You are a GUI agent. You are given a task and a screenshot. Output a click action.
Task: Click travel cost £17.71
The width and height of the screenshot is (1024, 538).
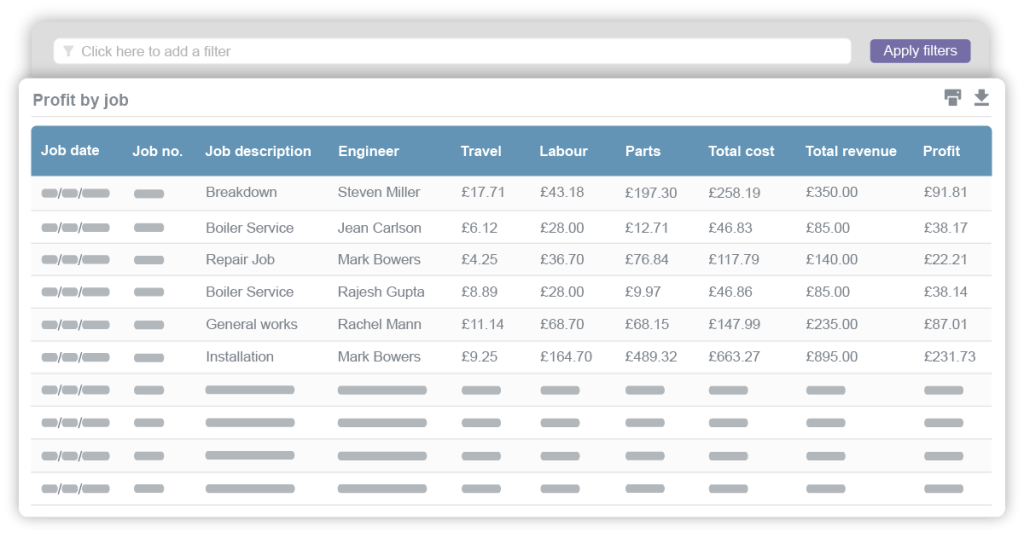click(483, 193)
